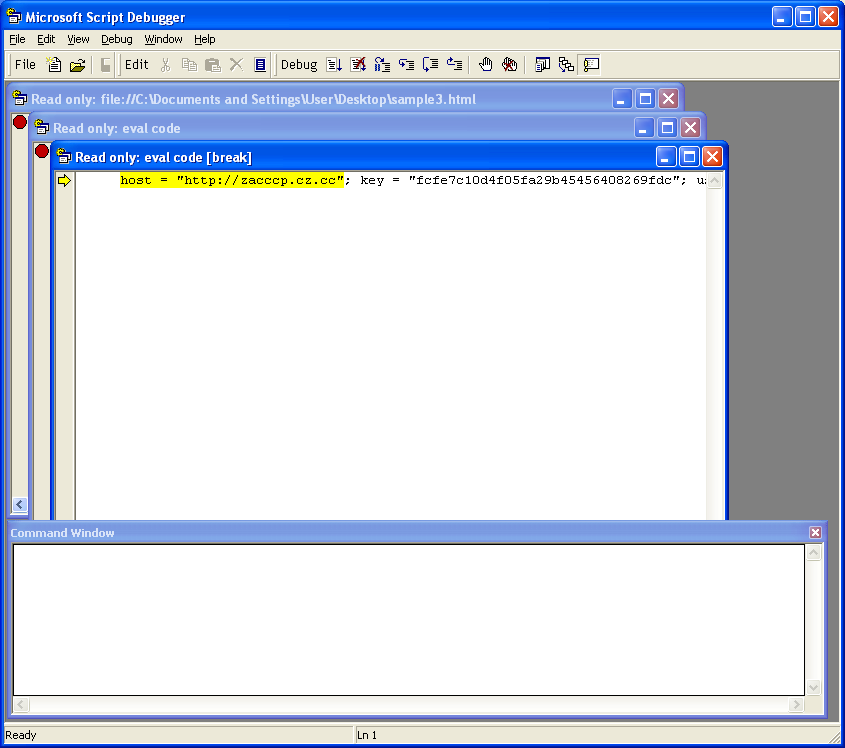Toggle breakpoint using the hand icon
This screenshot has height=748, width=845.
pyautogui.click(x=486, y=65)
